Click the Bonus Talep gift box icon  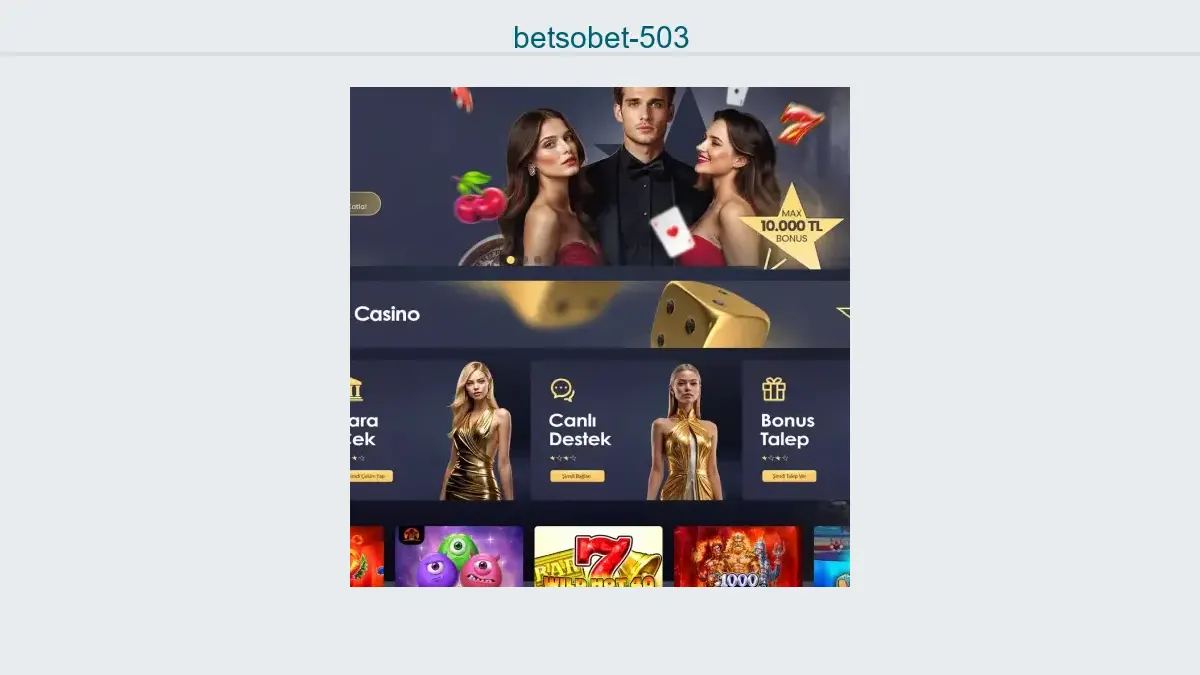coord(774,389)
